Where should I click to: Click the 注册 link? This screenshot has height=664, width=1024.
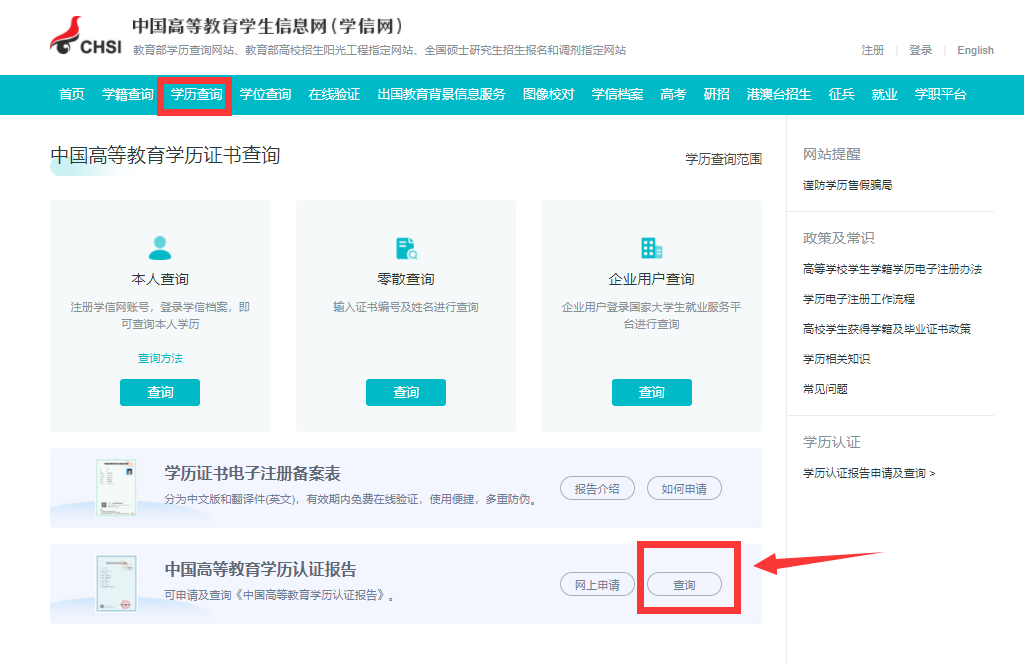coord(872,50)
